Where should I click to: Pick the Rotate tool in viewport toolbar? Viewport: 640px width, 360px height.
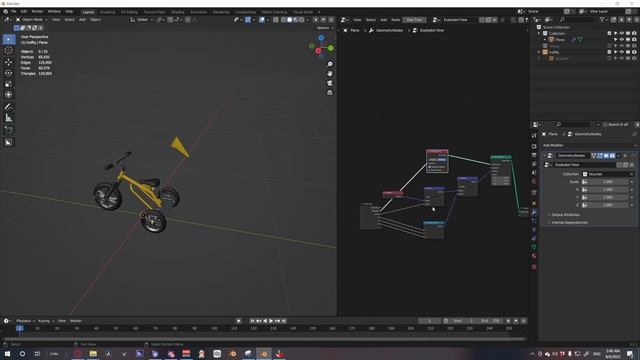click(x=9, y=73)
